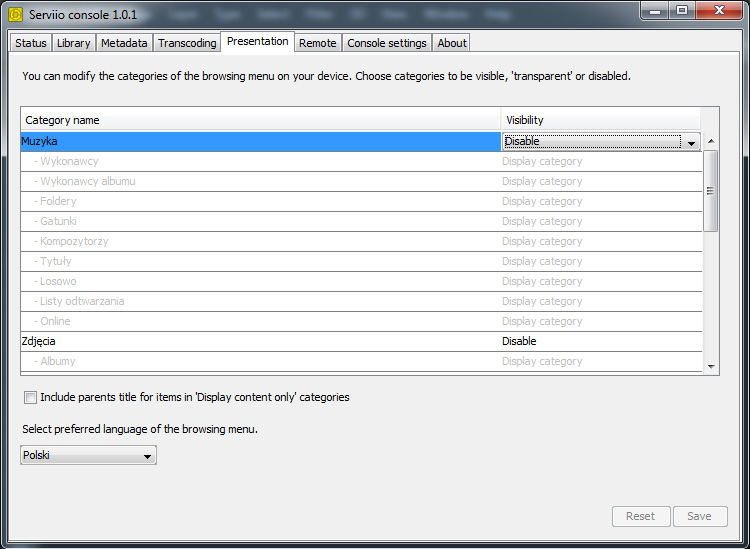Image resolution: width=750 pixels, height=549 pixels.
Task: Close the Serviio console window
Action: [719, 11]
